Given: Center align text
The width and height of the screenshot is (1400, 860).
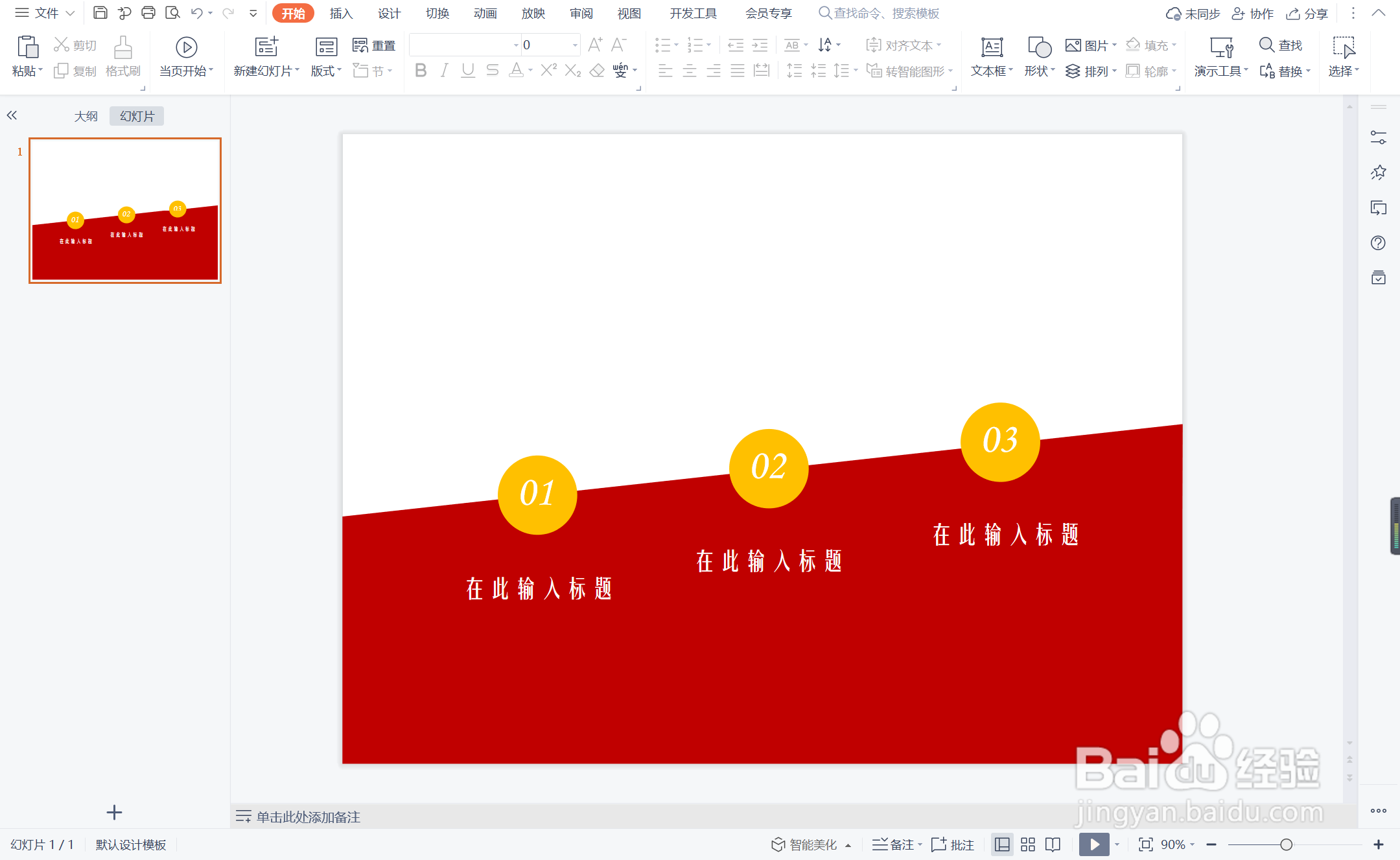Looking at the screenshot, I should pyautogui.click(x=690, y=71).
